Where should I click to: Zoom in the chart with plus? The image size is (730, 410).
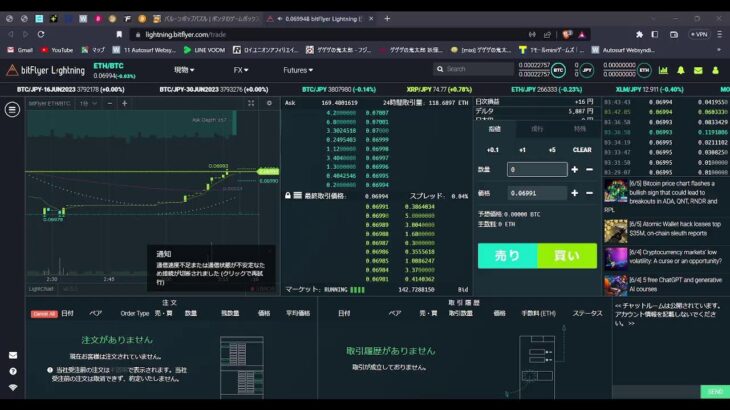pyautogui.click(x=124, y=103)
